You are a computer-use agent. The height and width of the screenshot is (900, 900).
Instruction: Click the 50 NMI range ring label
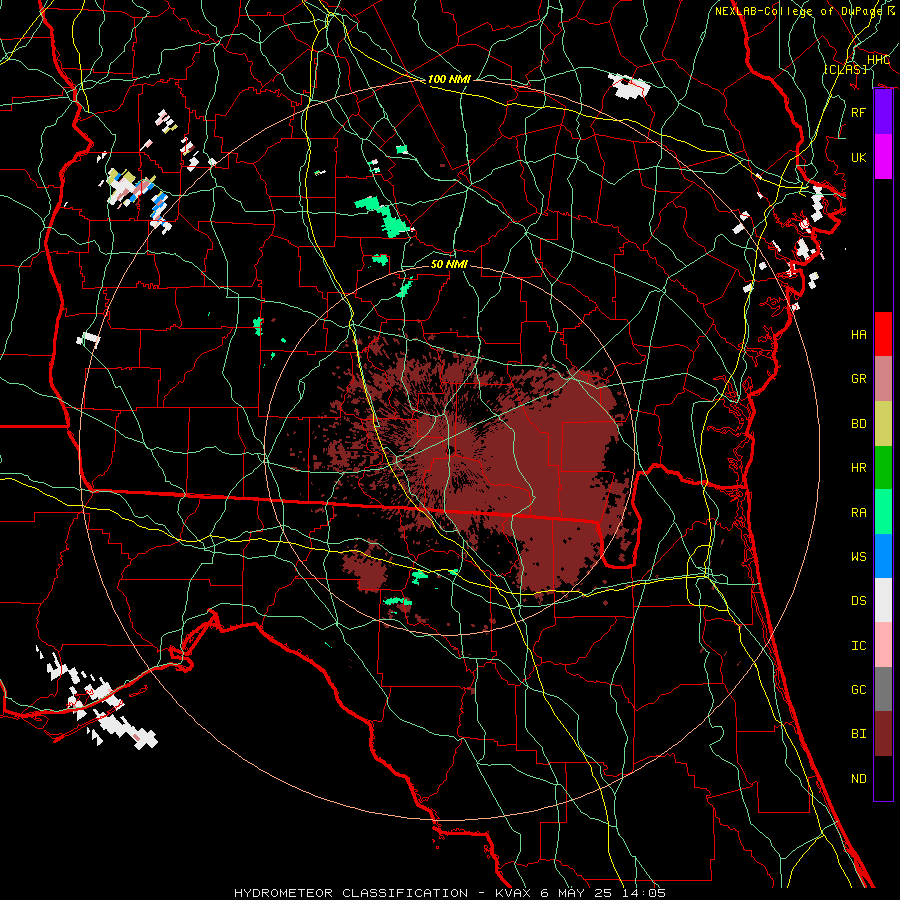(x=449, y=264)
